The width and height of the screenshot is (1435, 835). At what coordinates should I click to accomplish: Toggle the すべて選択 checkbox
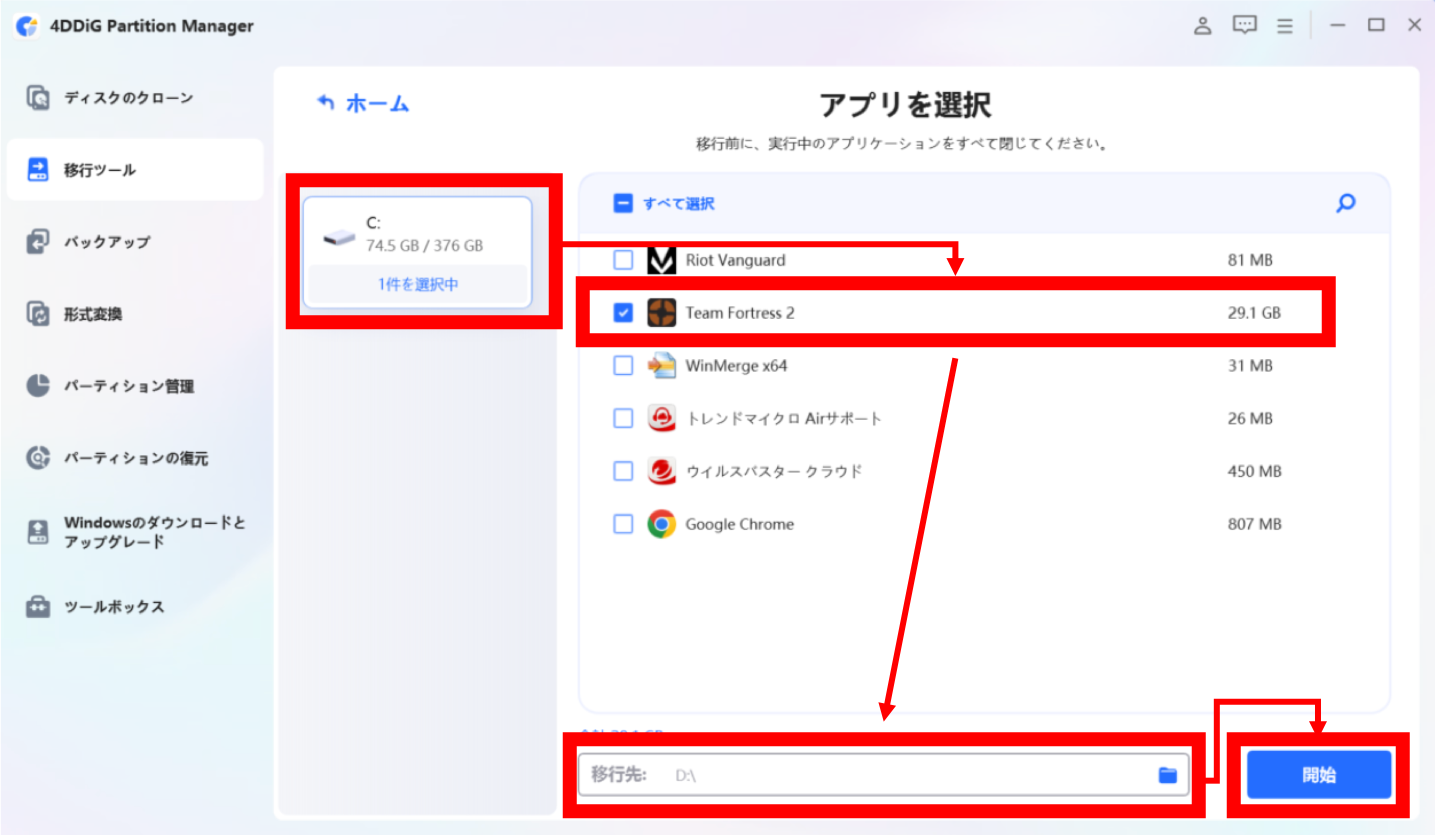point(622,203)
